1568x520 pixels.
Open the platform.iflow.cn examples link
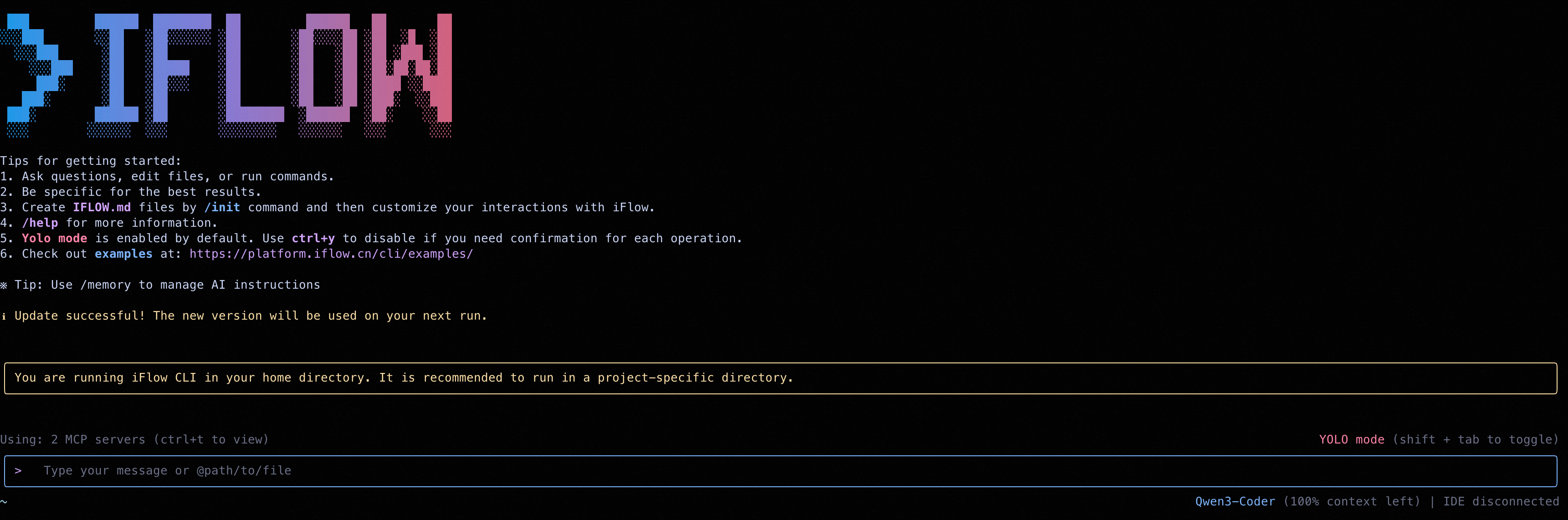pyautogui.click(x=331, y=254)
